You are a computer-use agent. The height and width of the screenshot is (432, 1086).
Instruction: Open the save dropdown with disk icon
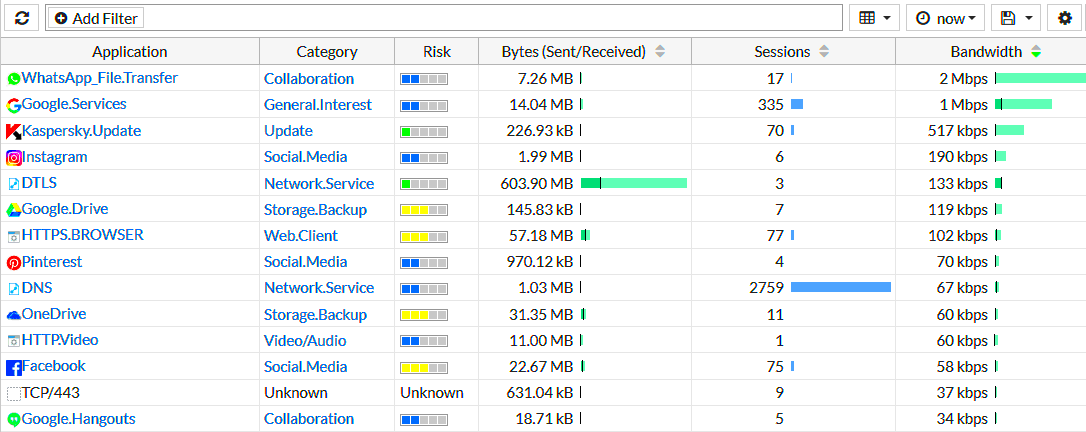1015,18
